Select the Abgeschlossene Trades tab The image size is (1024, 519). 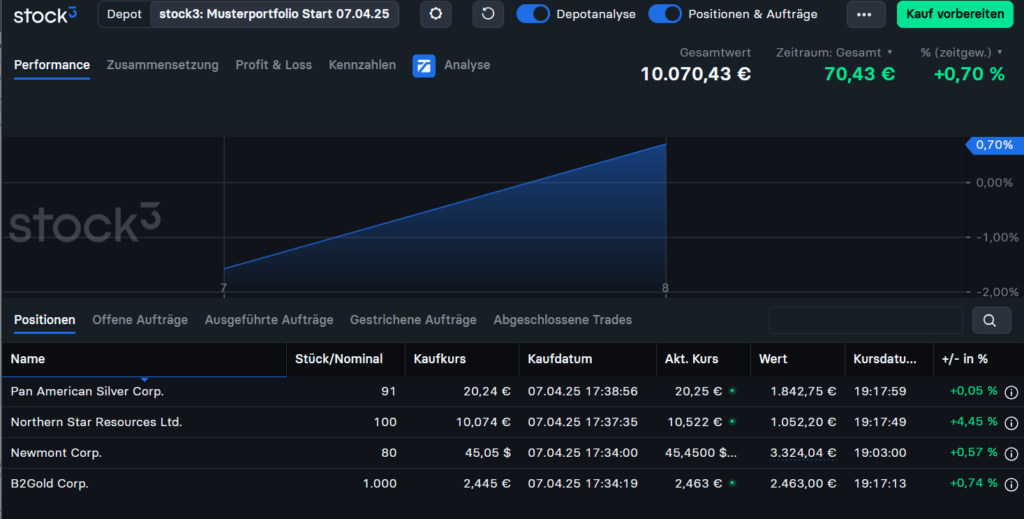(563, 320)
